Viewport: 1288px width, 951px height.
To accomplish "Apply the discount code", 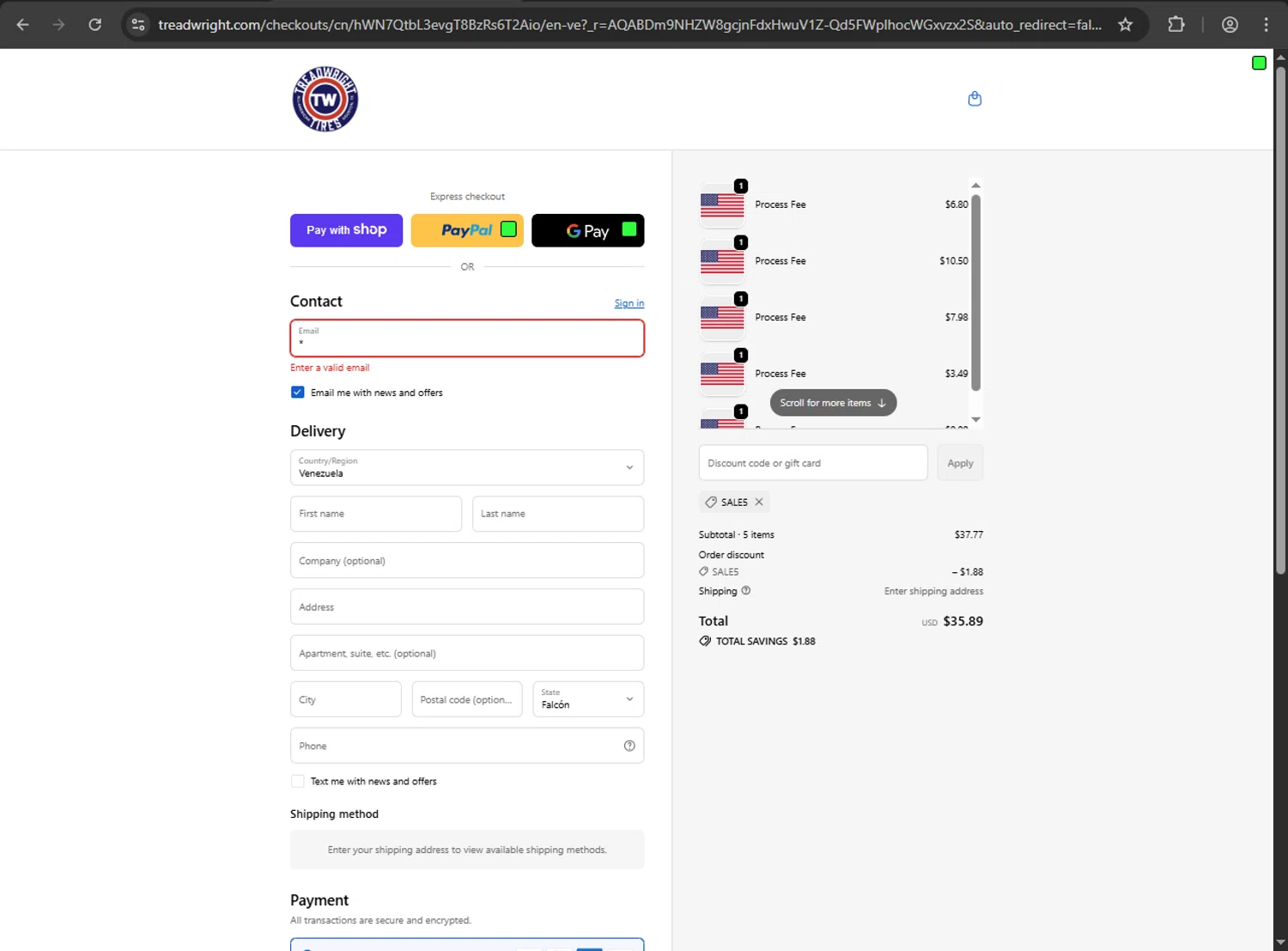I will (x=960, y=463).
